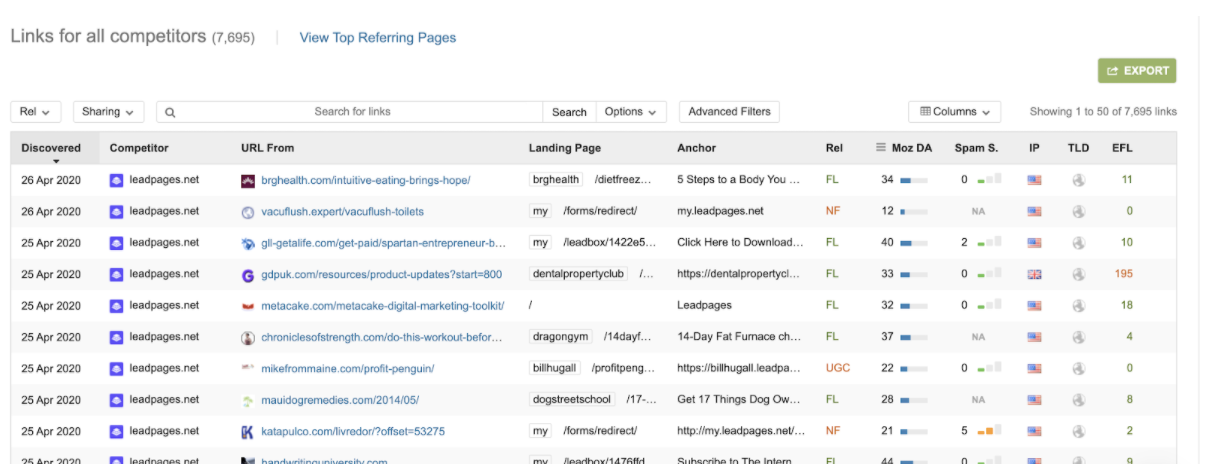The width and height of the screenshot is (1208, 473).
Task: Click UK flag in gdpuk row
Action: (1034, 275)
